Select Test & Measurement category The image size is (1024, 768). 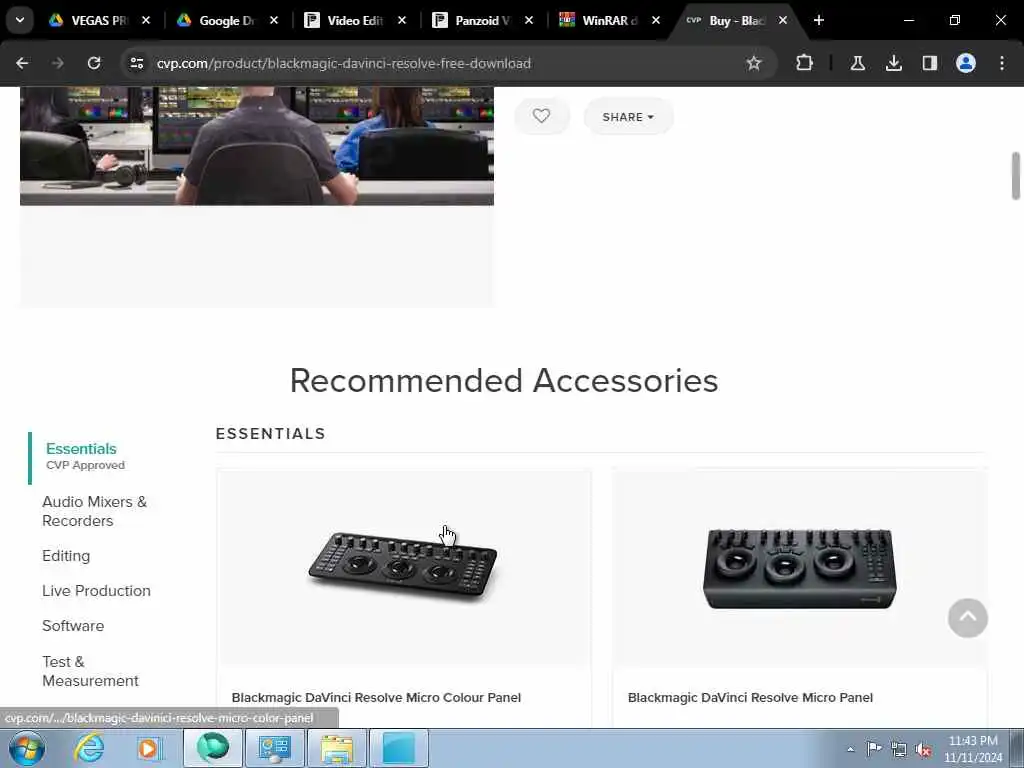point(90,671)
